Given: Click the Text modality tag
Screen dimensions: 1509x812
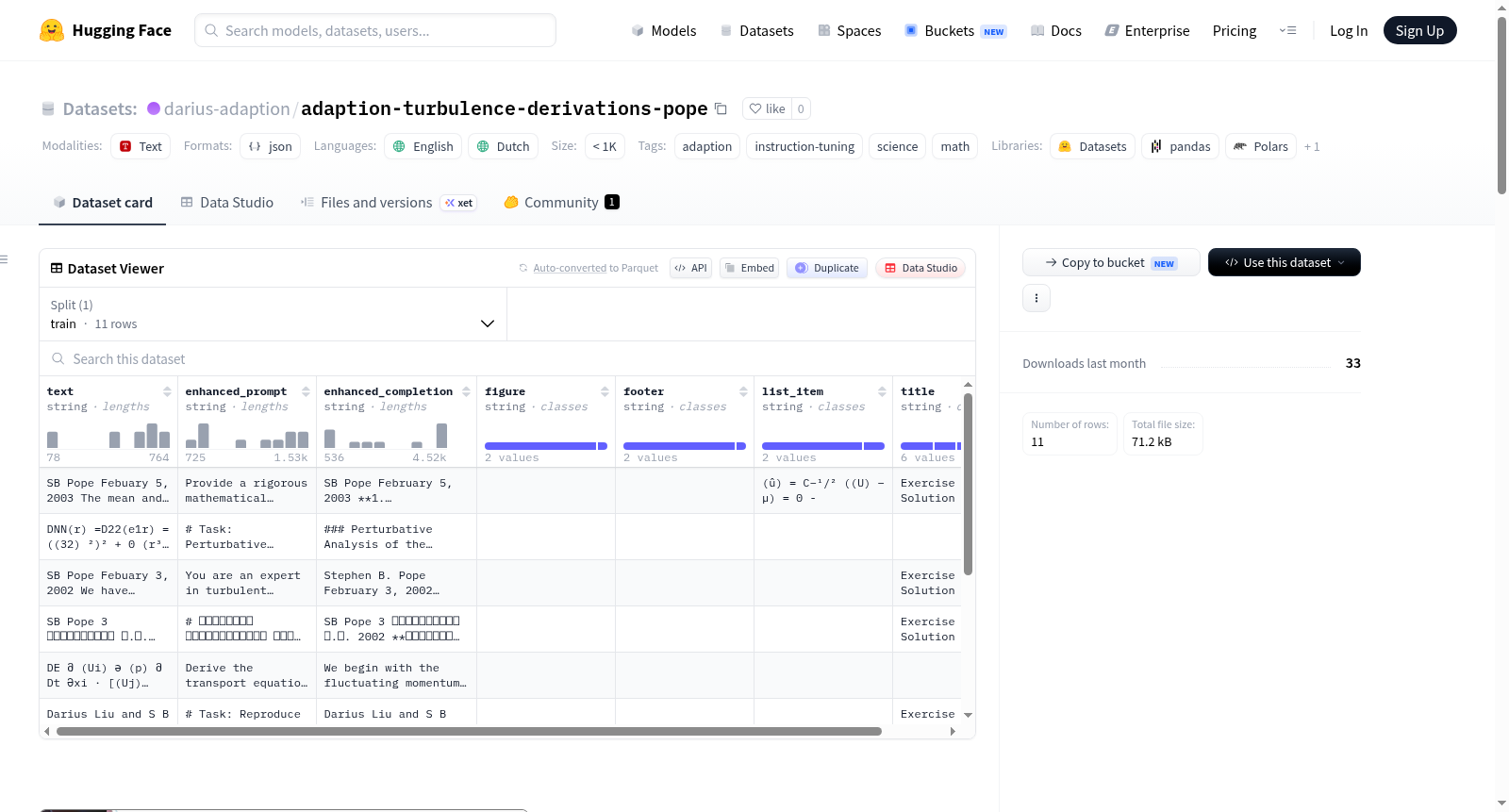Looking at the screenshot, I should pos(141,146).
